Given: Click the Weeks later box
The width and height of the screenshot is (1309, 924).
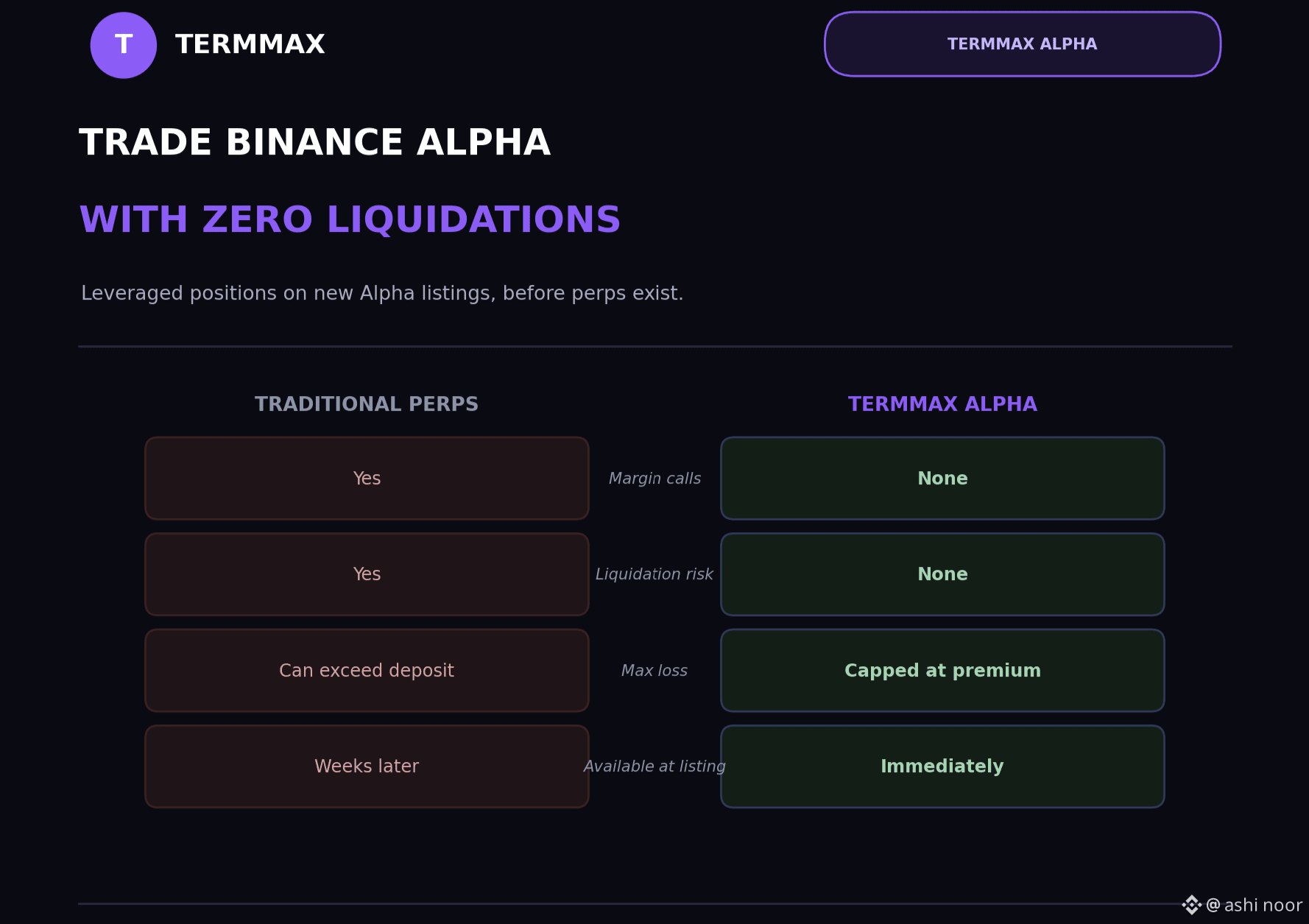Looking at the screenshot, I should (x=367, y=766).
